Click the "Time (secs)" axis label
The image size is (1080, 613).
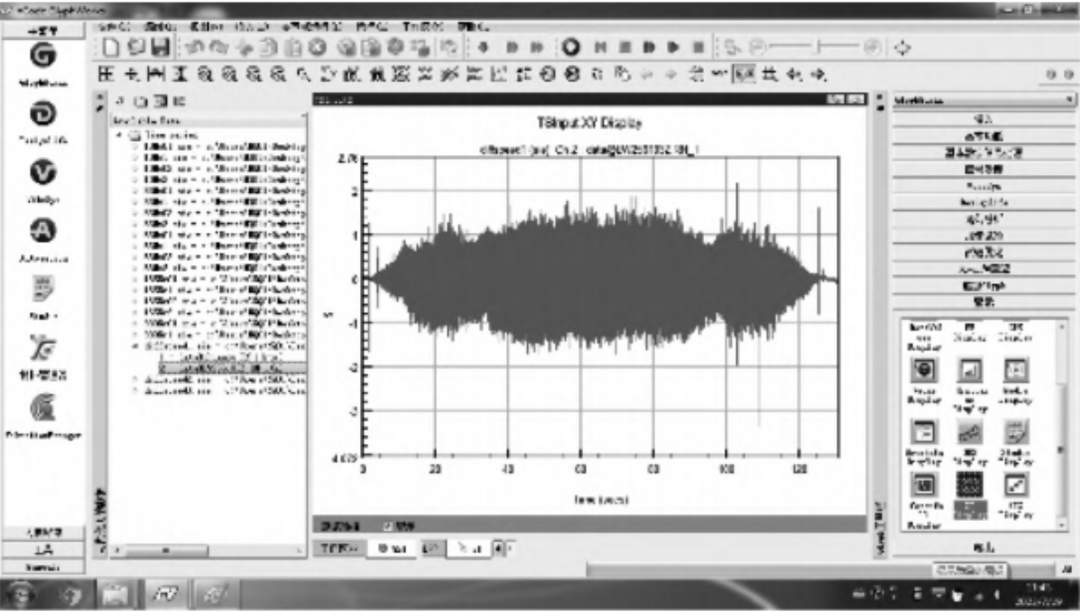601,499
